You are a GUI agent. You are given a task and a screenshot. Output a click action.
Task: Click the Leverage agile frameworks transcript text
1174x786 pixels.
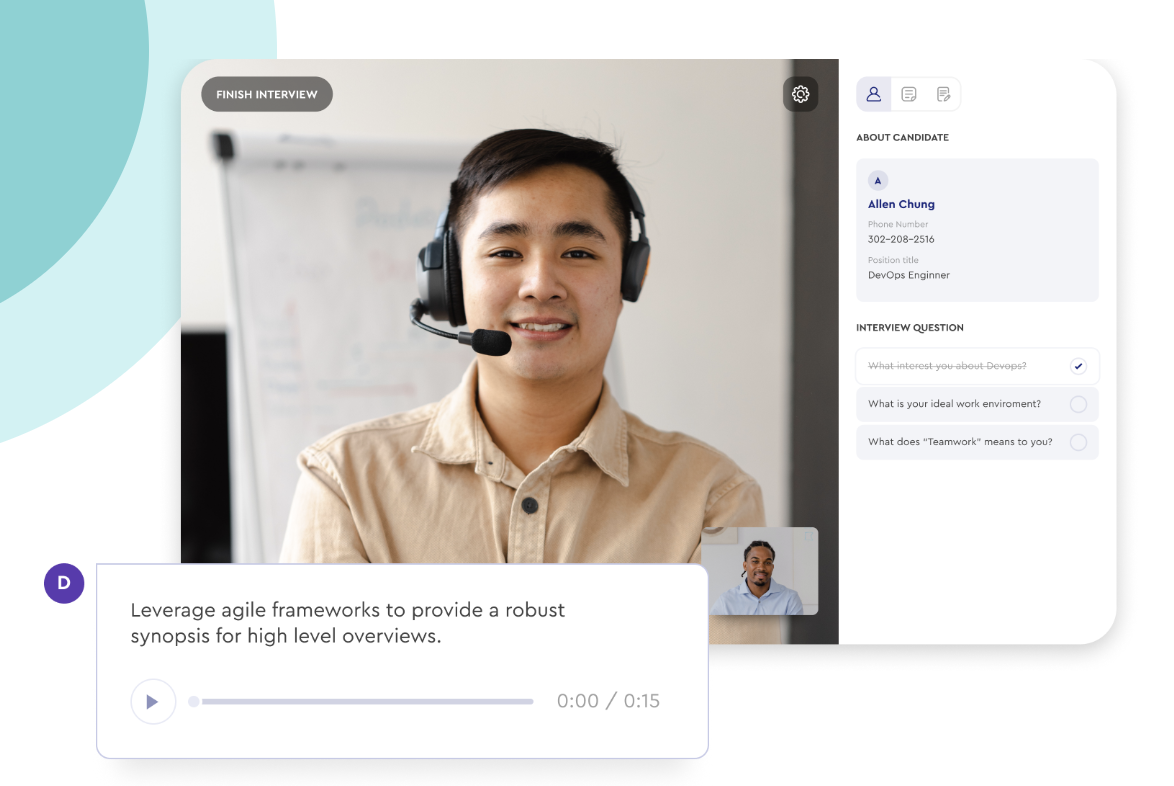click(347, 623)
